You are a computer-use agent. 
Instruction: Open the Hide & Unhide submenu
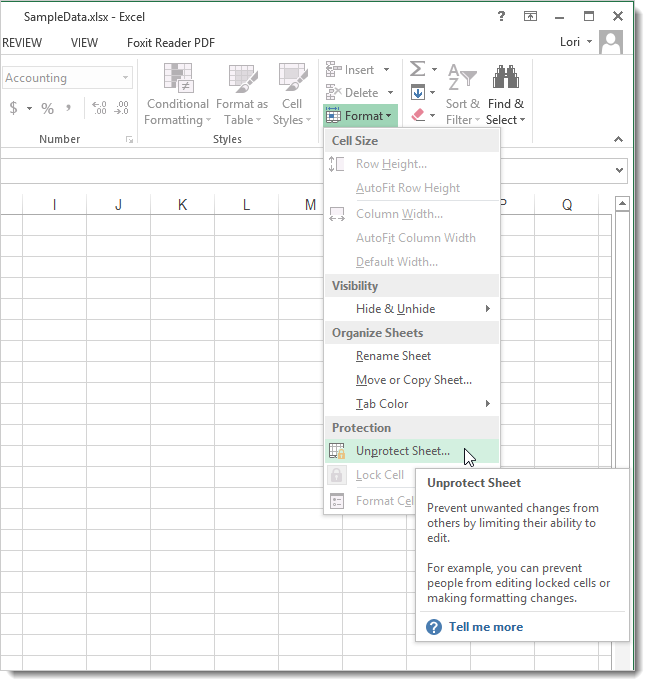pyautogui.click(x=412, y=309)
